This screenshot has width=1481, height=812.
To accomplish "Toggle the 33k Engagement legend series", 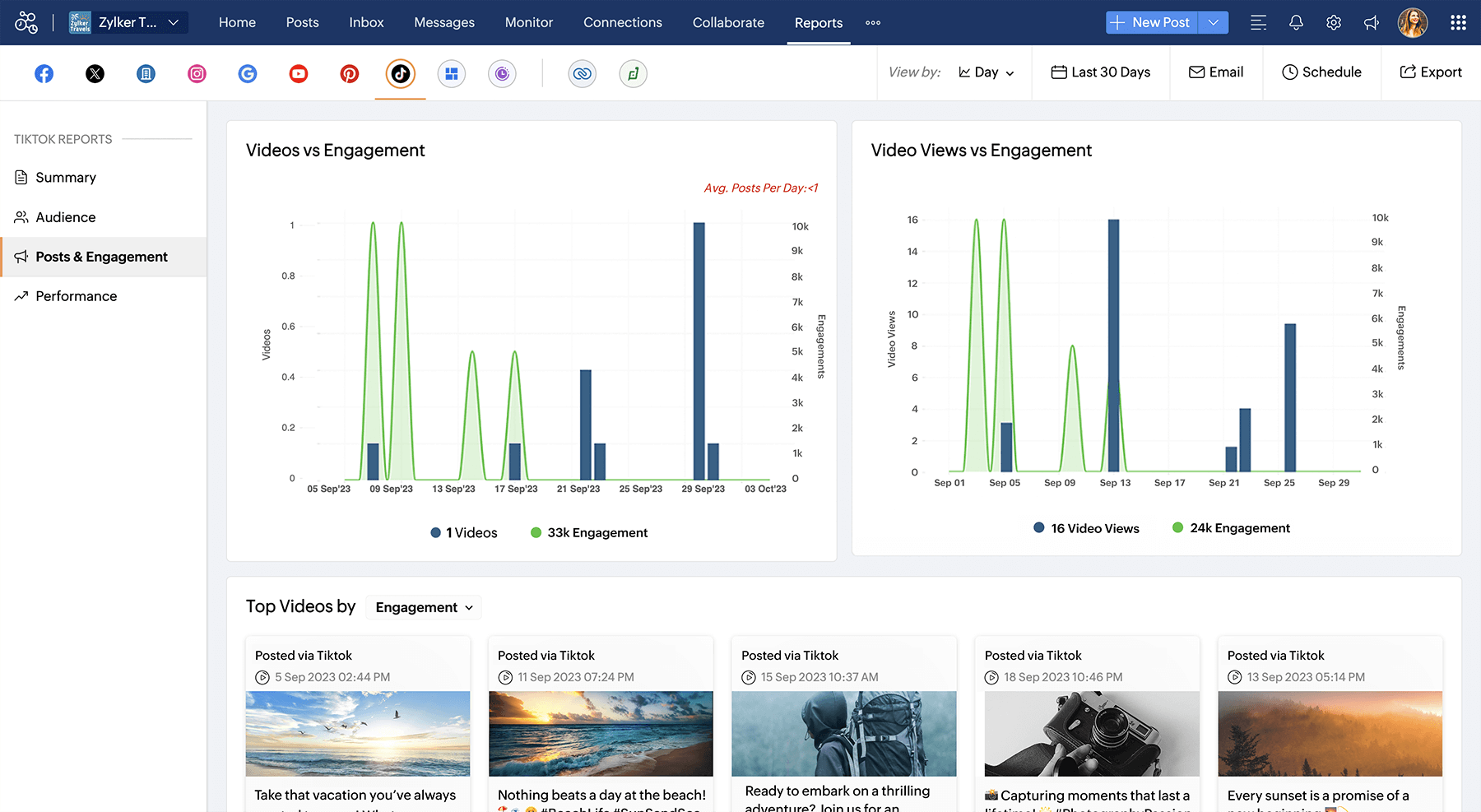I will click(x=589, y=533).
